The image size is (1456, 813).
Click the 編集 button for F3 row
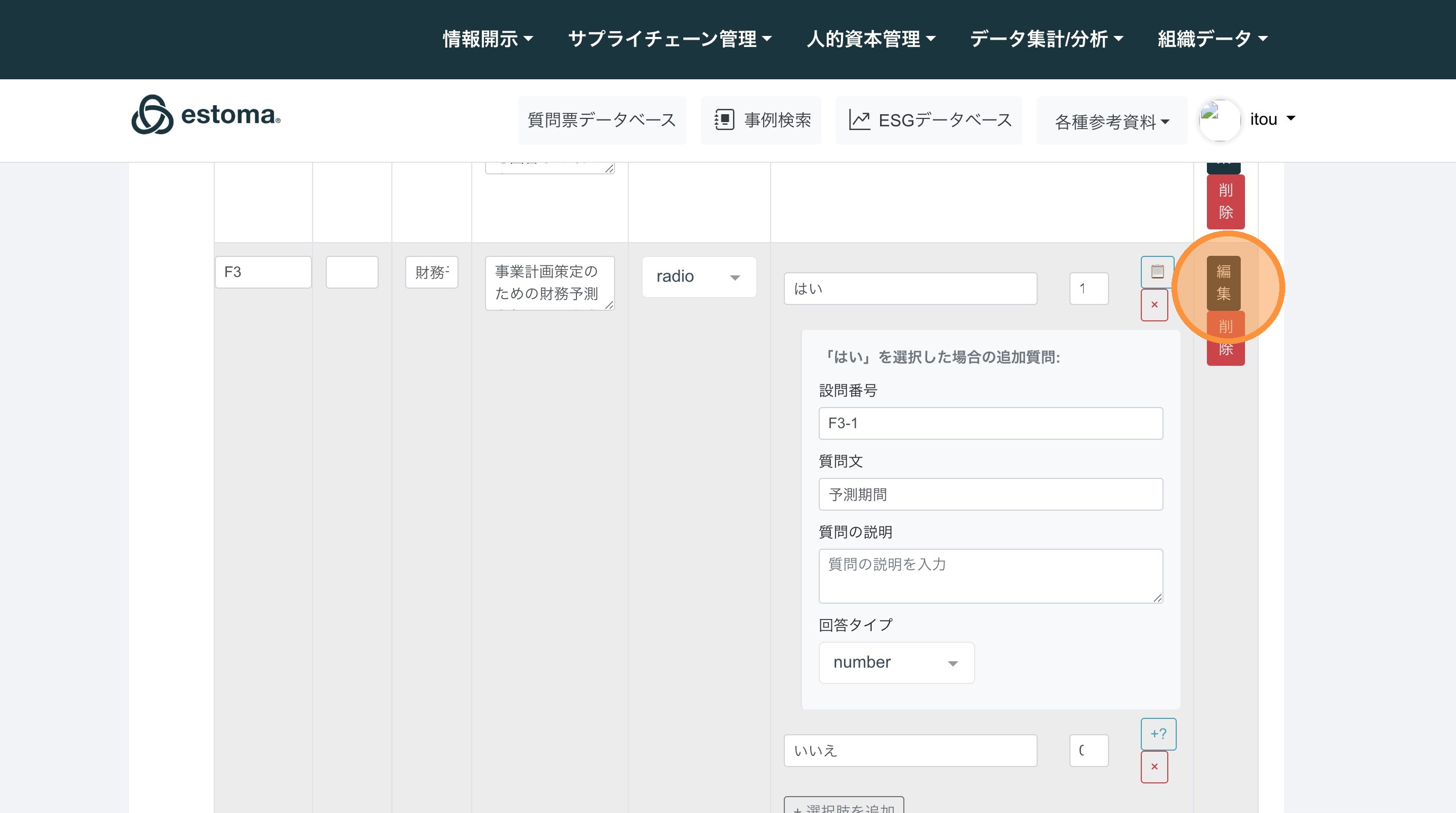pyautogui.click(x=1223, y=282)
